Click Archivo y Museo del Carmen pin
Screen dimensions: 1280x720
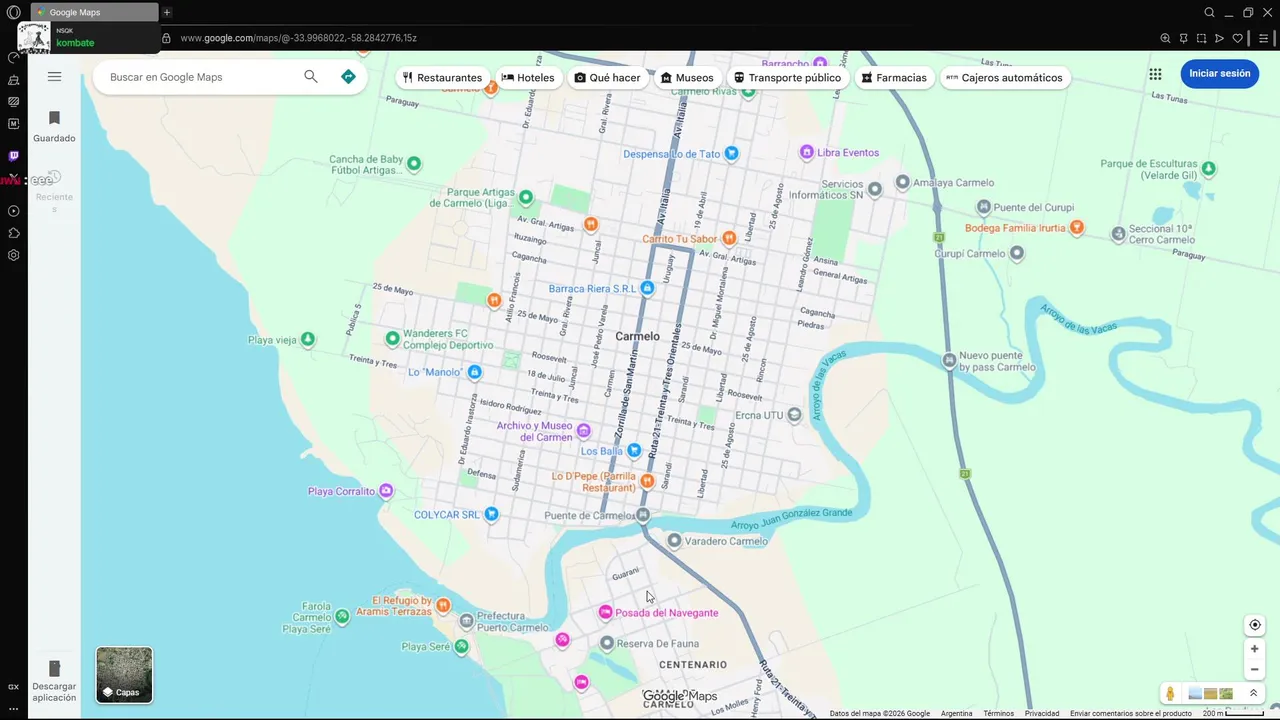(583, 431)
